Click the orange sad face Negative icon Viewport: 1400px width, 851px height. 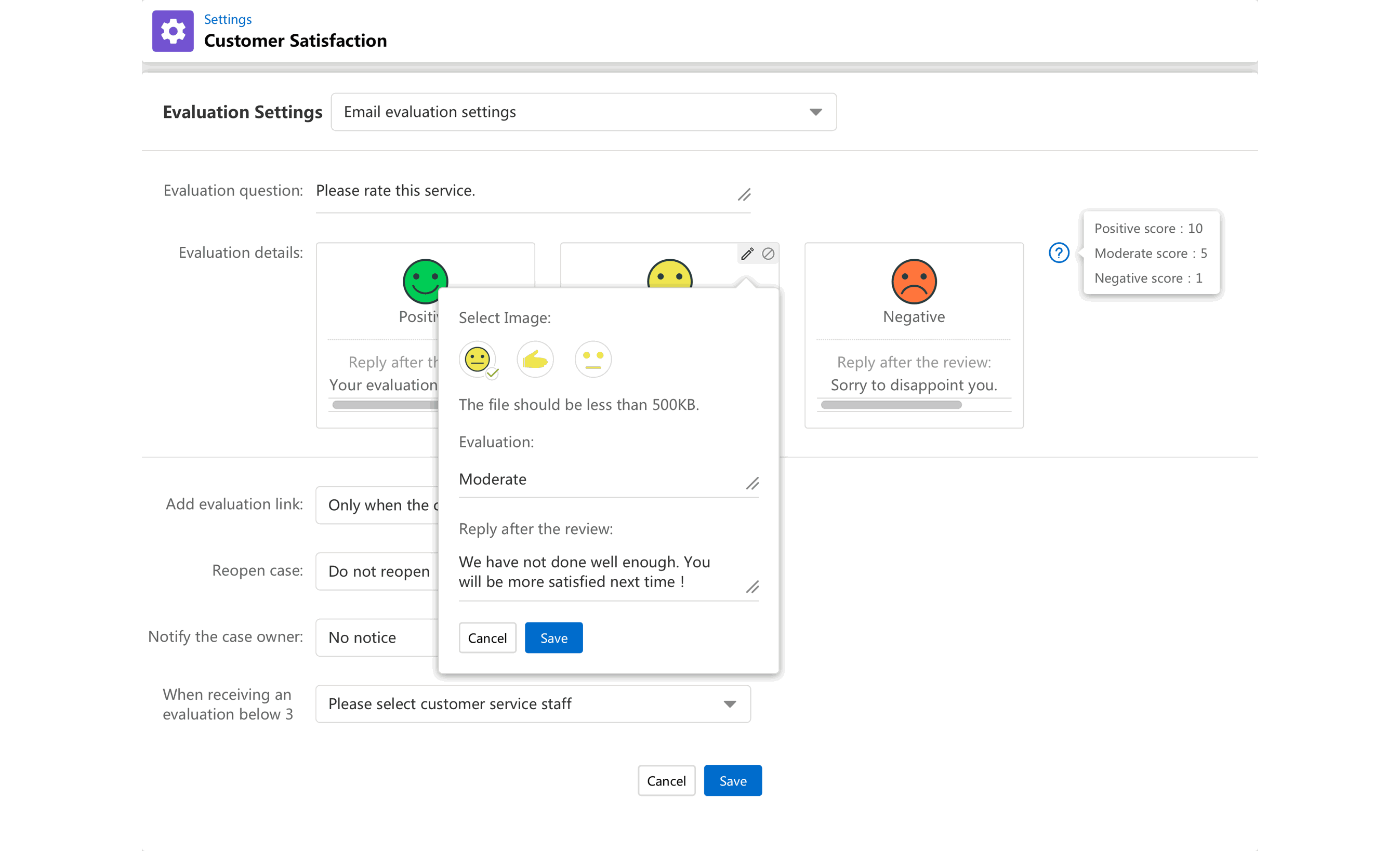coord(914,282)
